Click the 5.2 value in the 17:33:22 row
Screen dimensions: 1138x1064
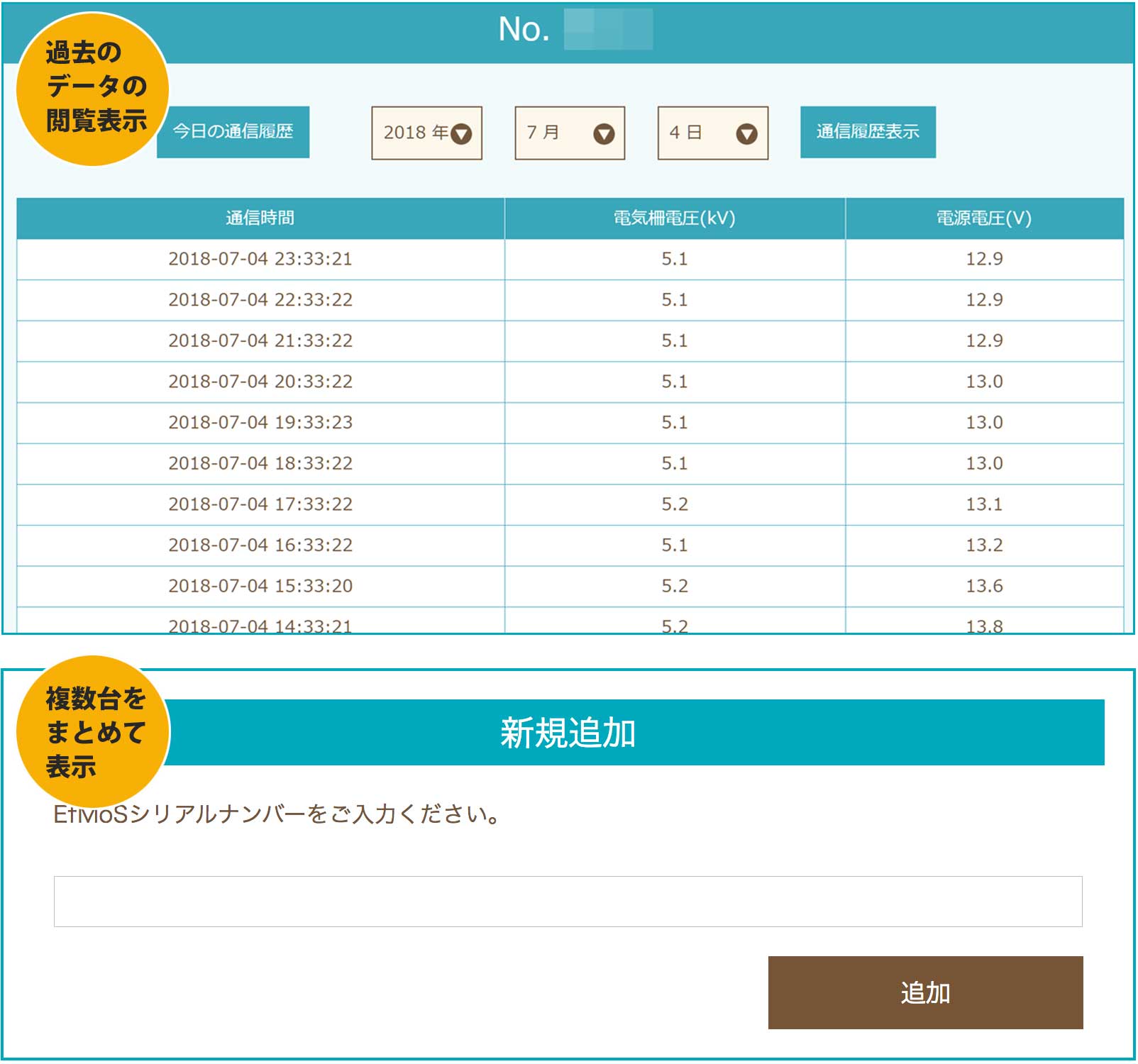674,504
